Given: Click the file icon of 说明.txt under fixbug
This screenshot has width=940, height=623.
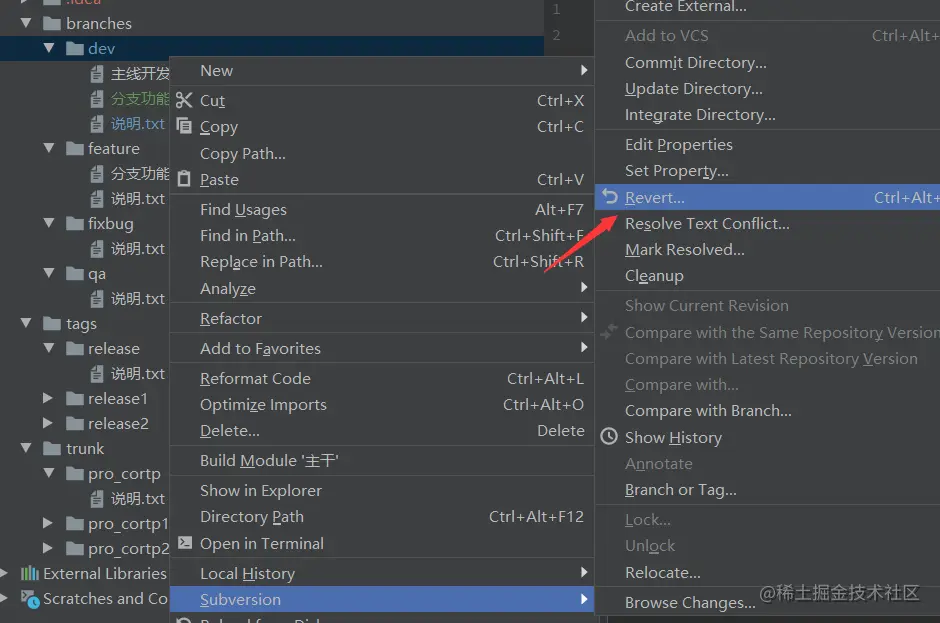Looking at the screenshot, I should [x=97, y=248].
